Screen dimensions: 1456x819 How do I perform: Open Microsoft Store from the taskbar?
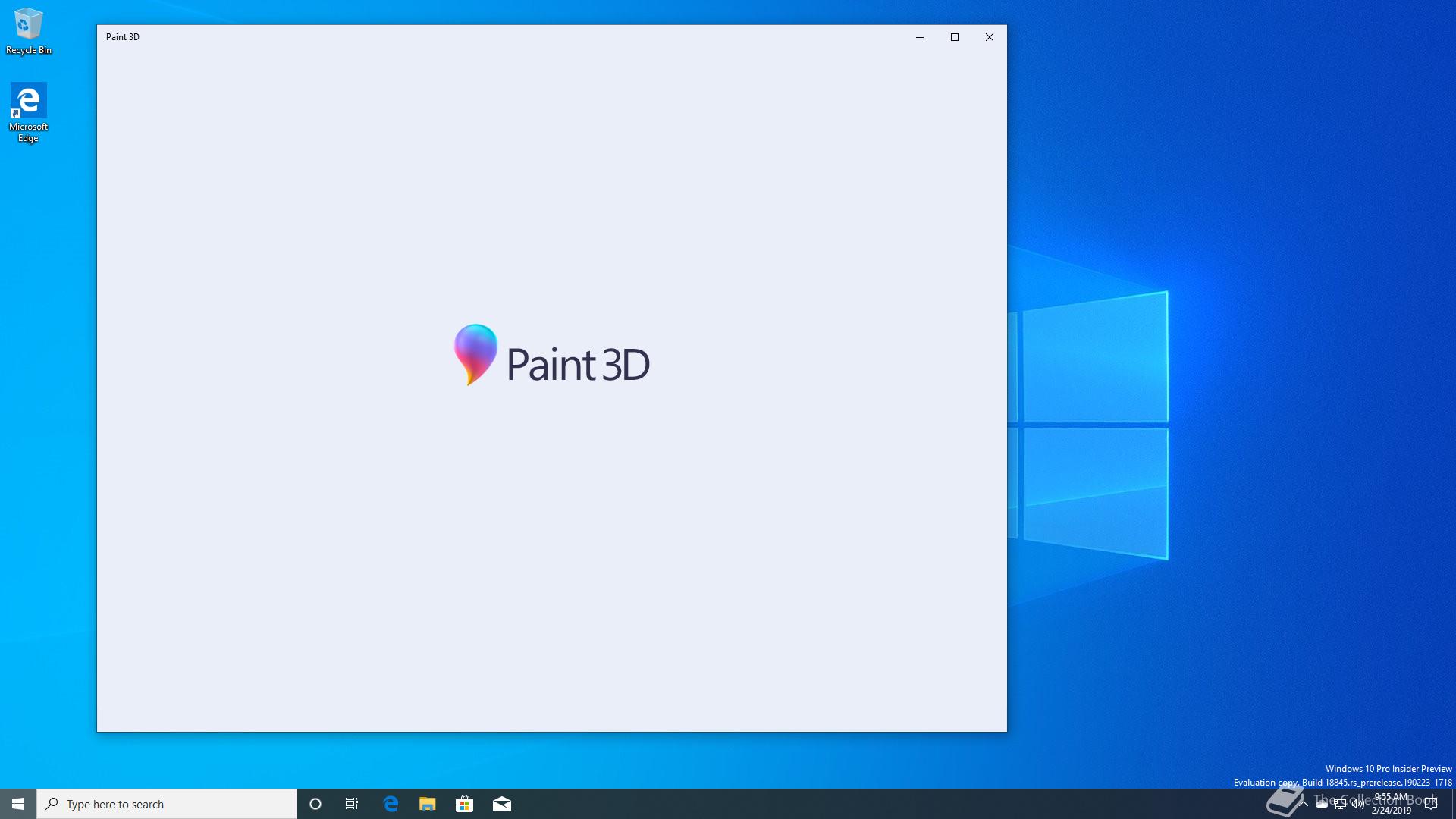[x=465, y=804]
